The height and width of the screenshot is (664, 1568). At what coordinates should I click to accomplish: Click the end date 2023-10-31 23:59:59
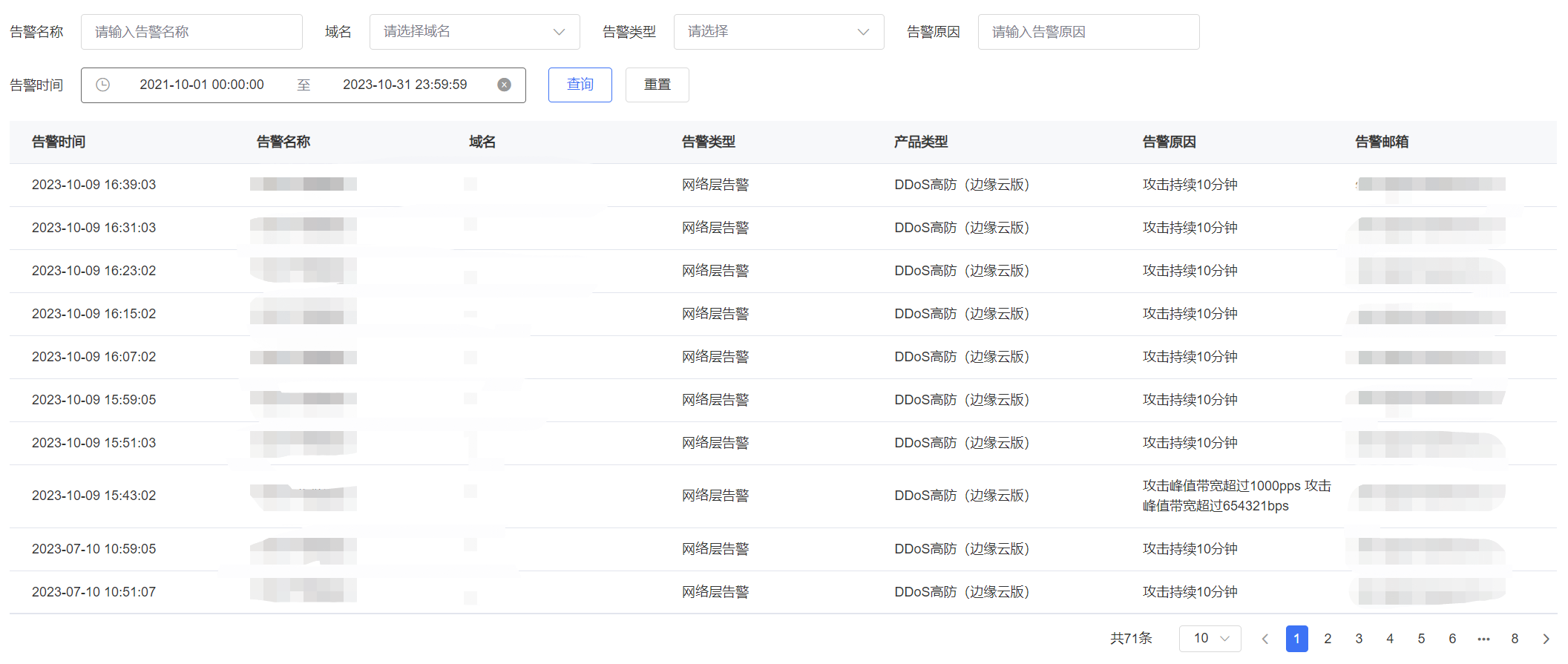[x=405, y=85]
